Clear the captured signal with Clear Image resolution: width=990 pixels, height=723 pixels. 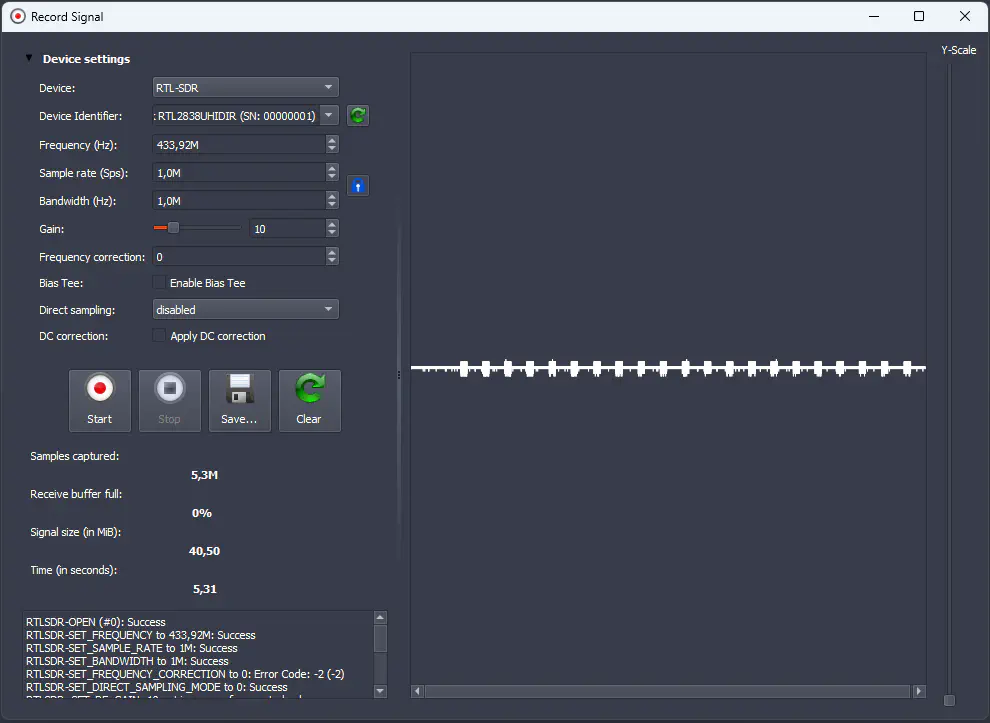tap(309, 400)
